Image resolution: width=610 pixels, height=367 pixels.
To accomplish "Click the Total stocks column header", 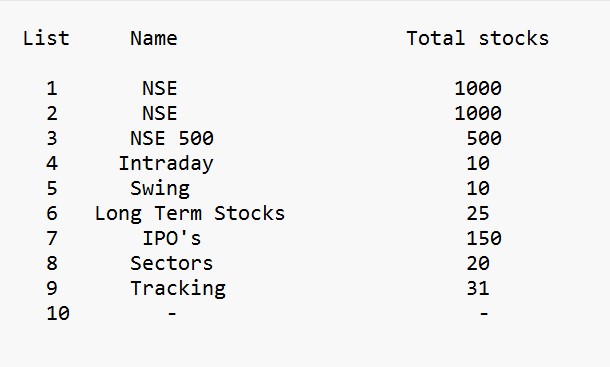I will (x=477, y=38).
